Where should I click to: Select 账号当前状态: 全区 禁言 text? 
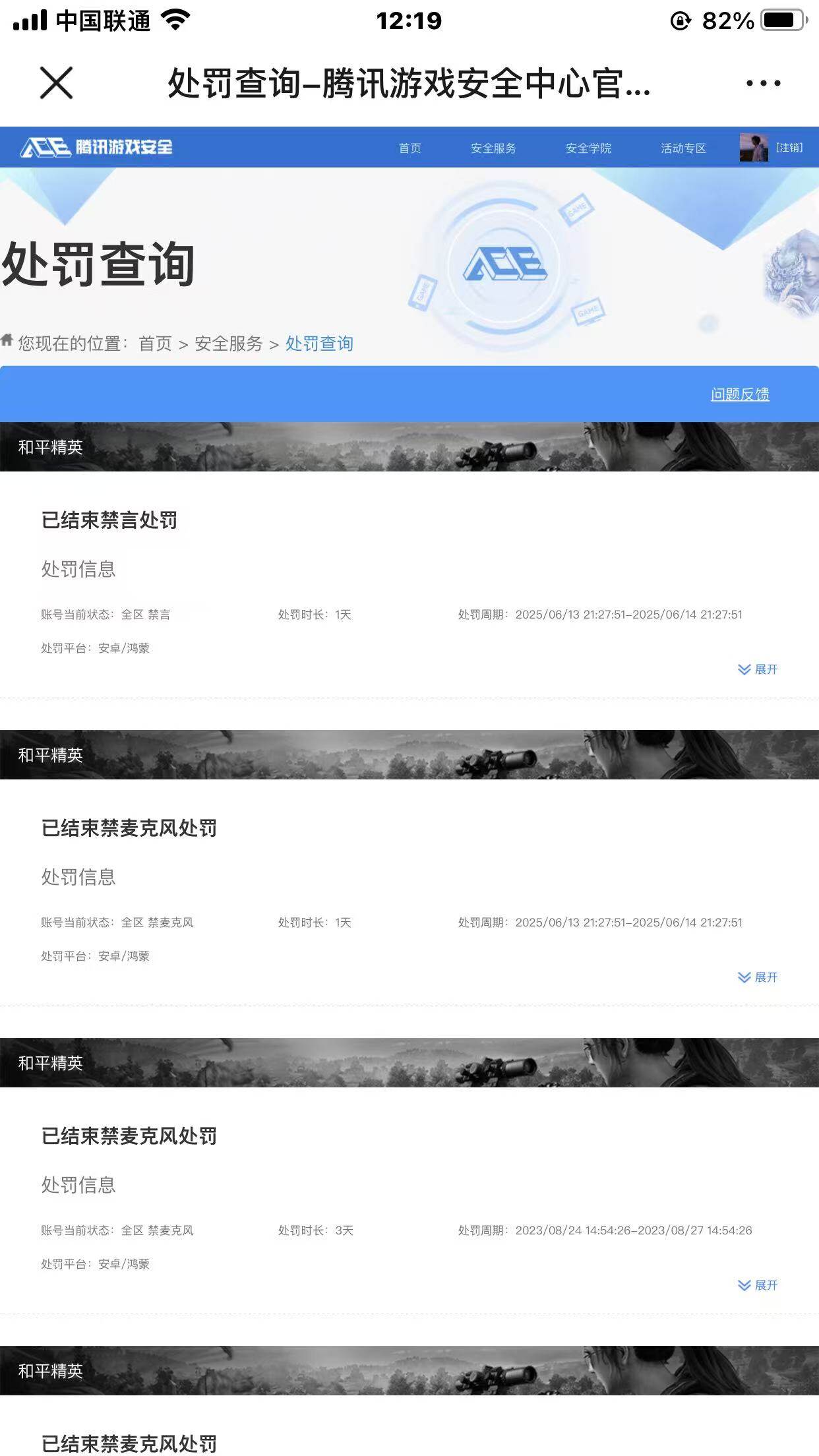click(106, 615)
